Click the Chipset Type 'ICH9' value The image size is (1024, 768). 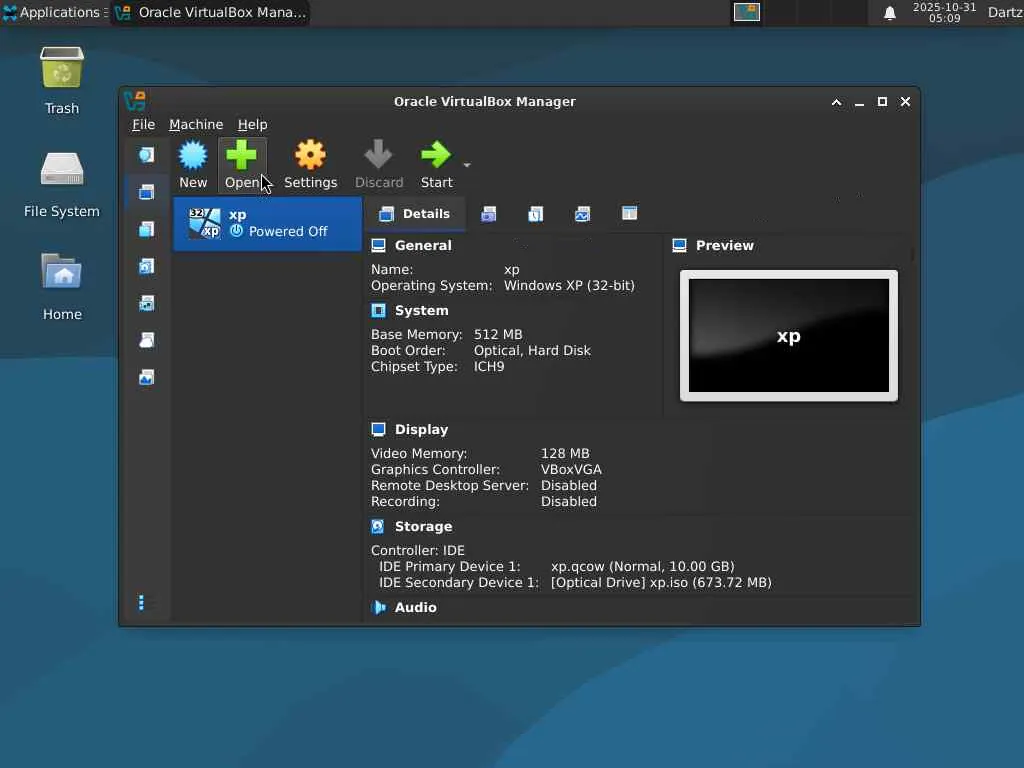coord(488,367)
